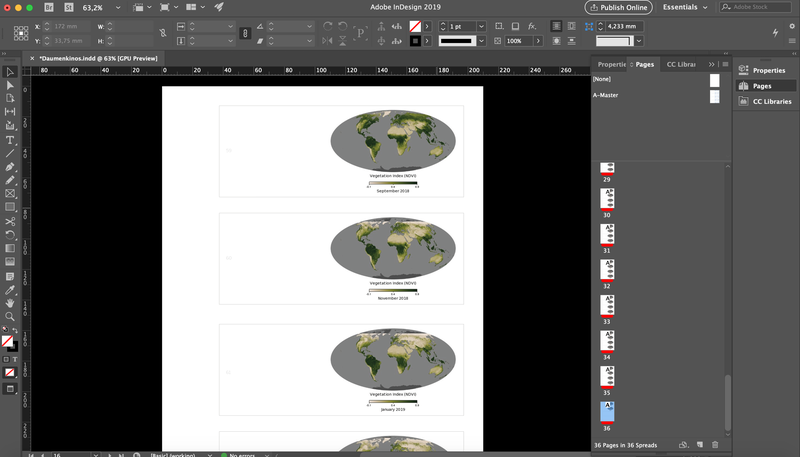This screenshot has width=800, height=457.
Task: Open the stroke weight dropdown
Action: tap(481, 26)
